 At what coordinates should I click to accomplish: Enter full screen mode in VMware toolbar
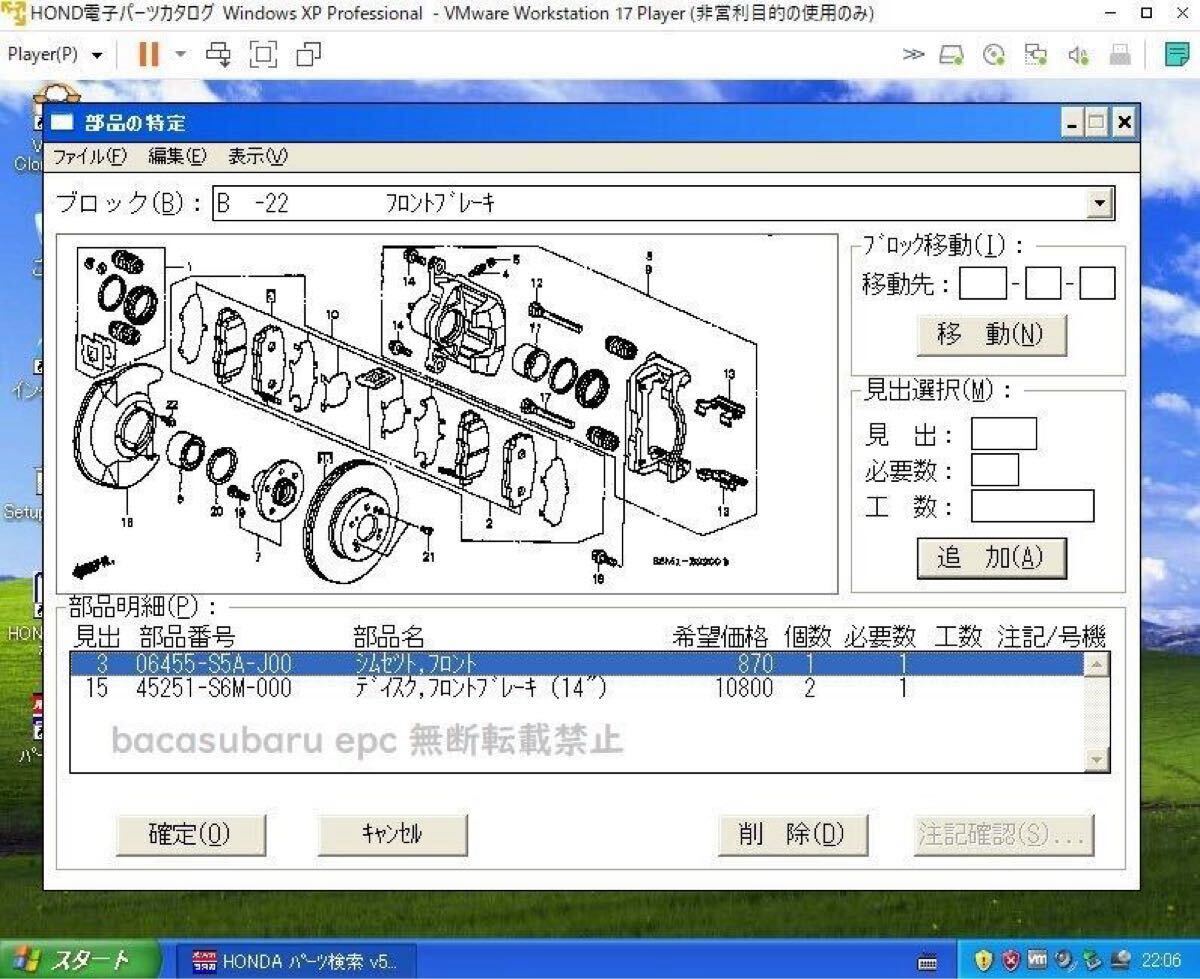pos(263,54)
